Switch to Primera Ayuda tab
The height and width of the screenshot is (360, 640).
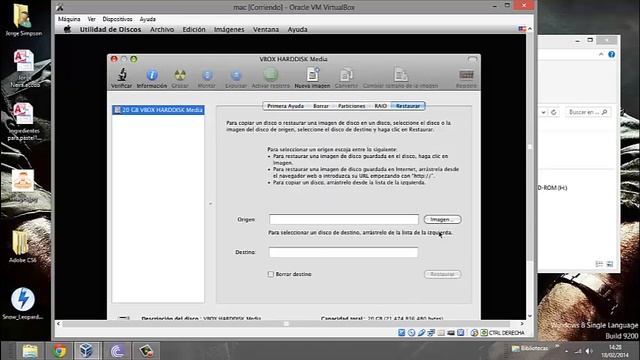(285, 106)
